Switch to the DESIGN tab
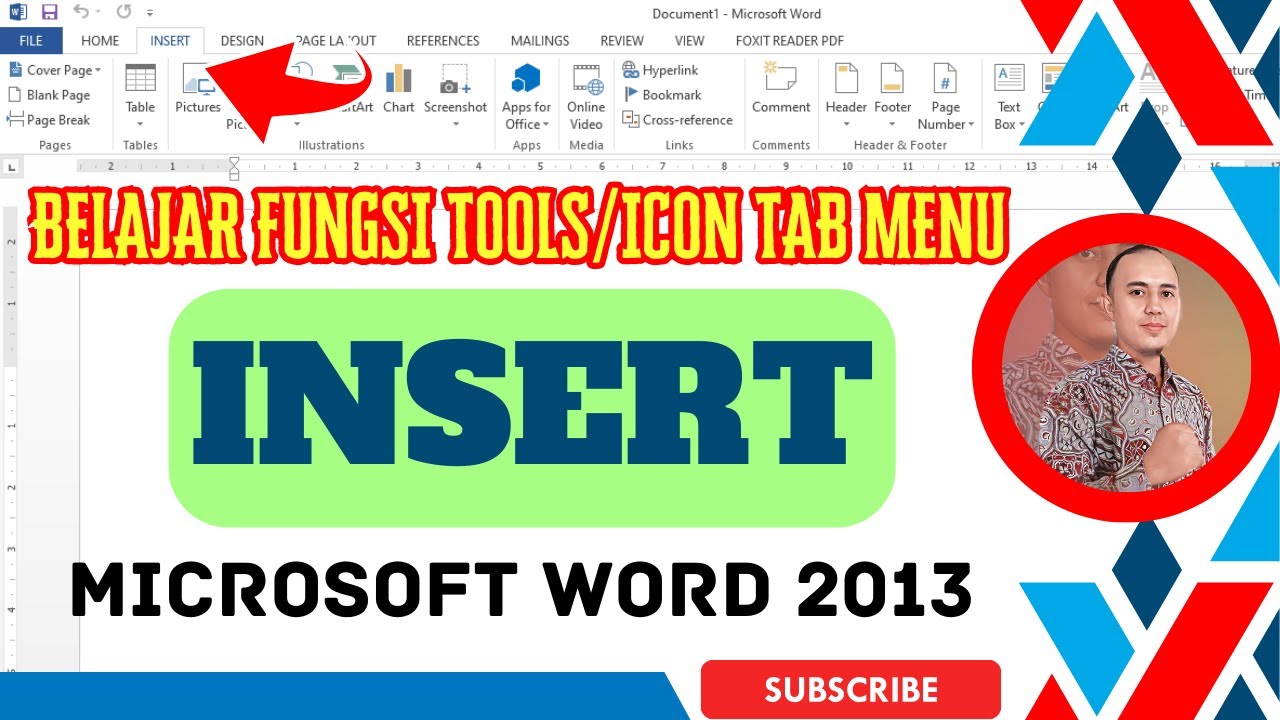This screenshot has height=720, width=1280. point(242,41)
